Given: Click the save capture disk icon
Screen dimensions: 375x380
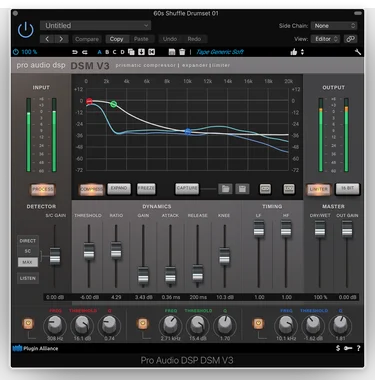Looking at the screenshot, I should (x=242, y=189).
